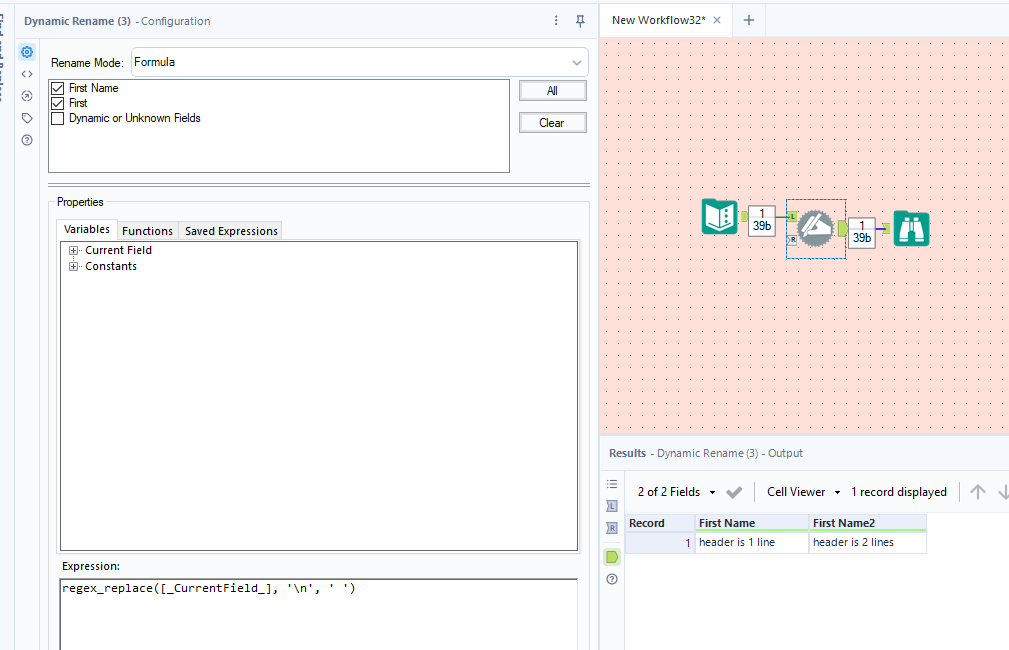Uncheck the First Name field
The width and height of the screenshot is (1009, 650).
click(x=57, y=88)
